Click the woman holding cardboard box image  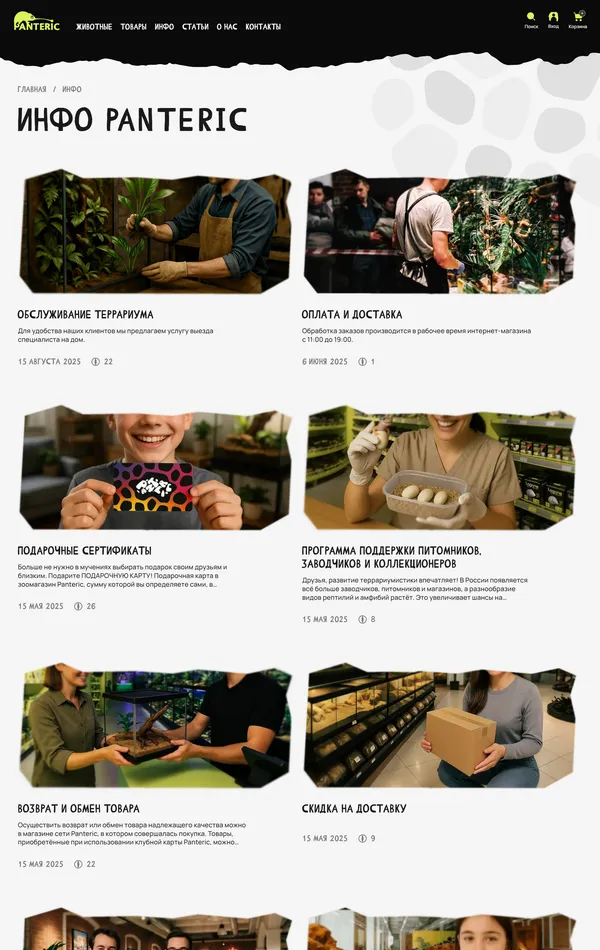tap(439, 726)
